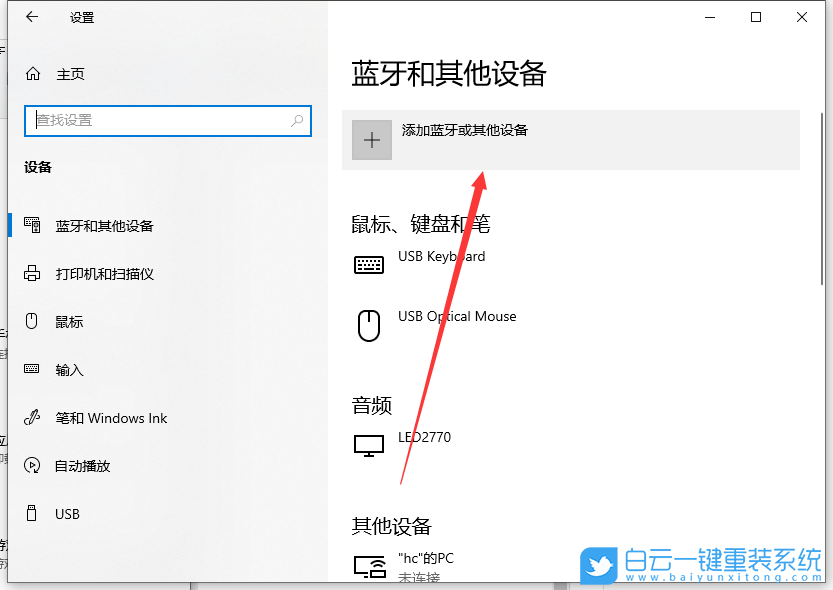Click the magnifier icon in the search box
The image size is (833, 590).
point(296,120)
